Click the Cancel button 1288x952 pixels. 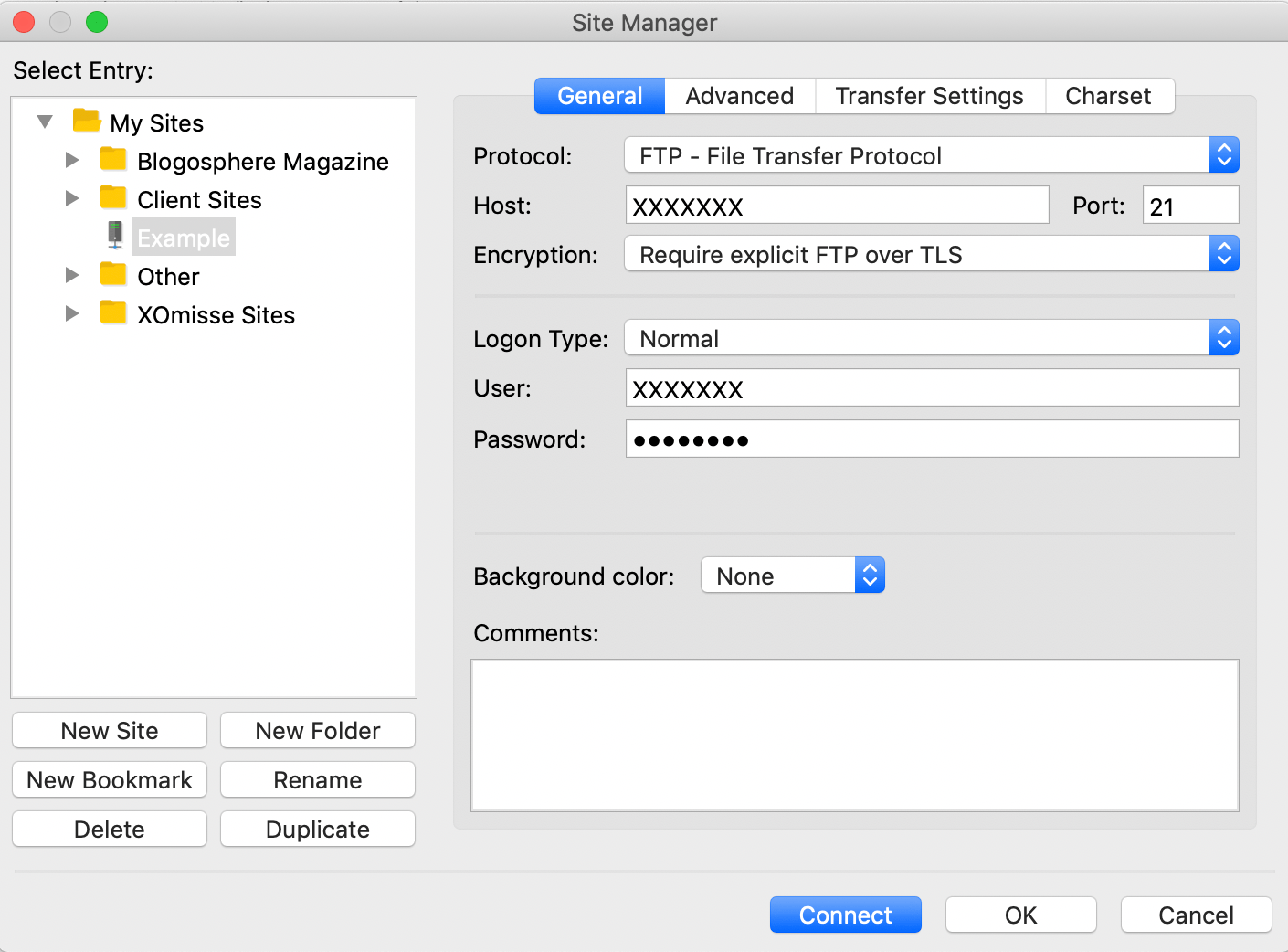1197,915
